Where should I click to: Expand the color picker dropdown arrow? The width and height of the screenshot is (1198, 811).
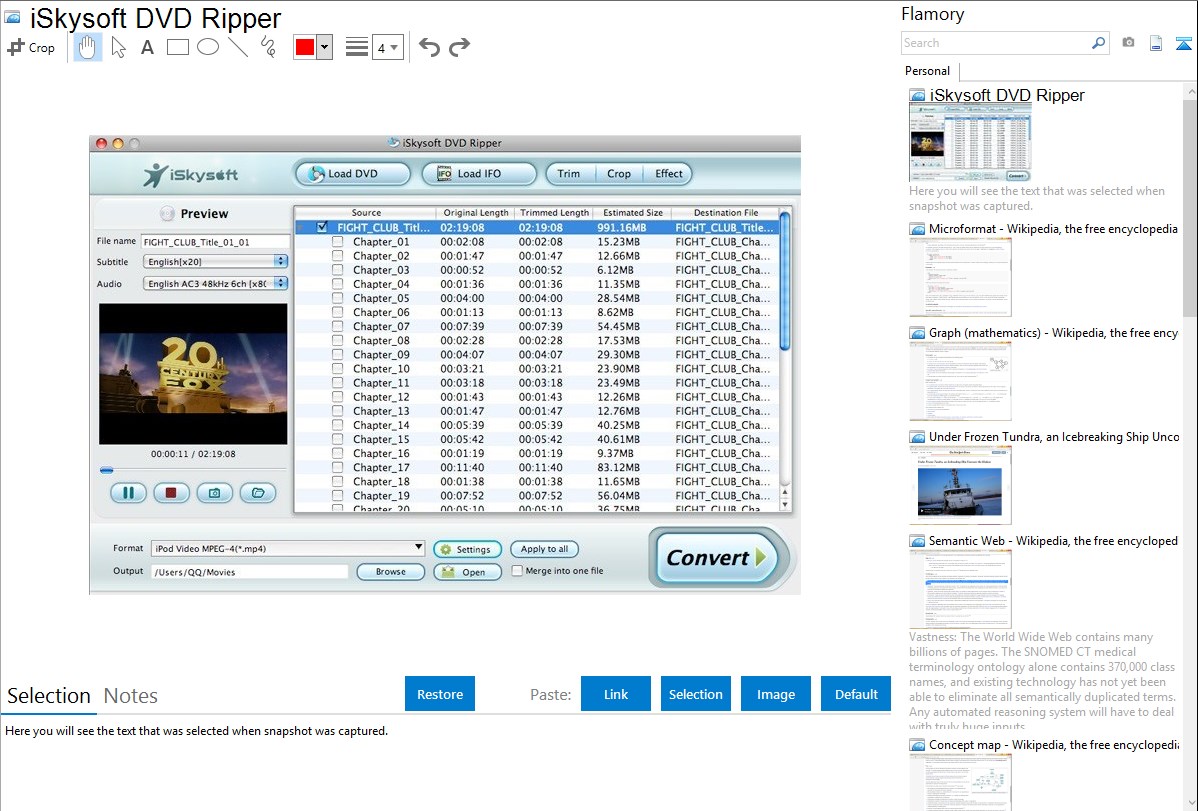(324, 47)
